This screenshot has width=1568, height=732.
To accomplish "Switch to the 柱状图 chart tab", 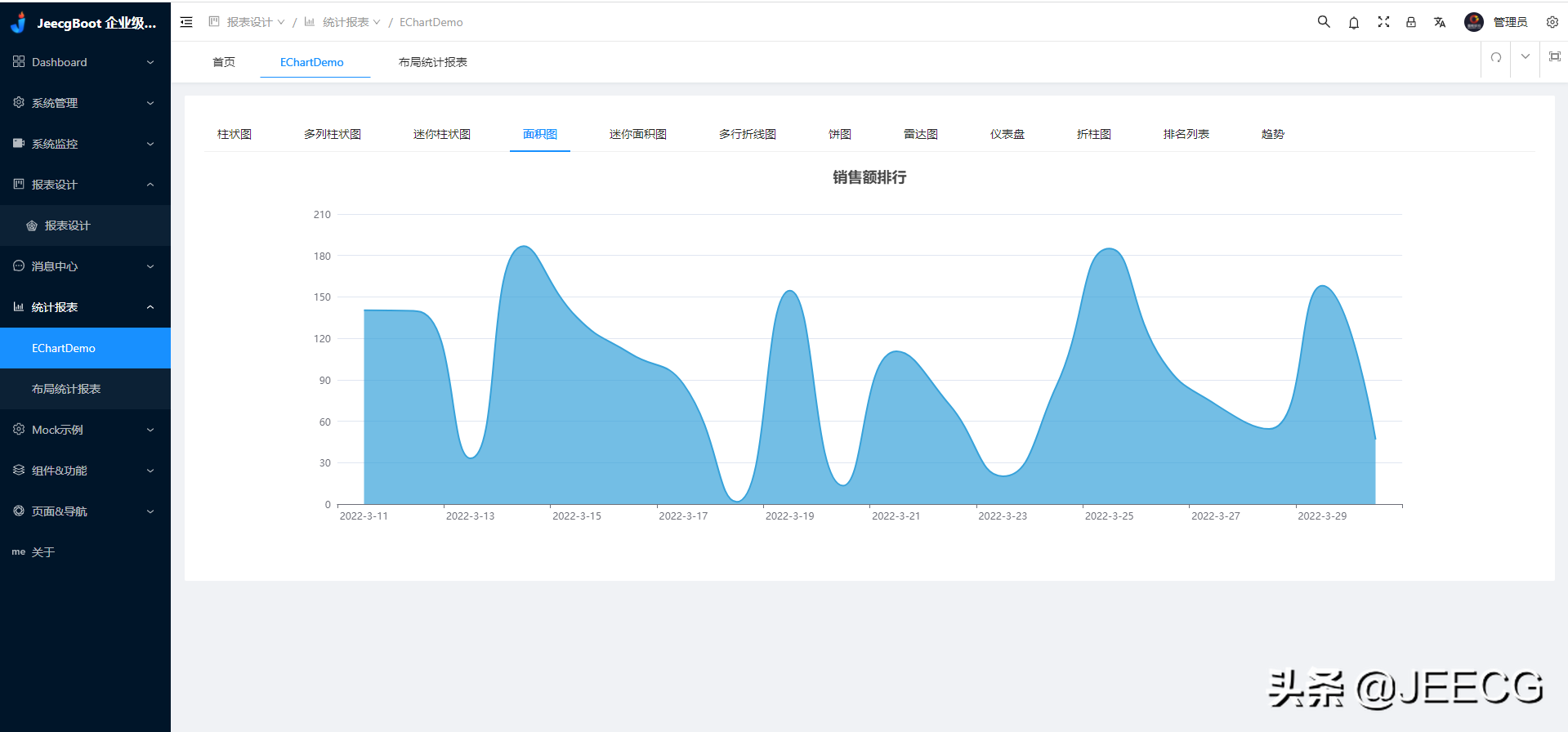I will coord(235,134).
